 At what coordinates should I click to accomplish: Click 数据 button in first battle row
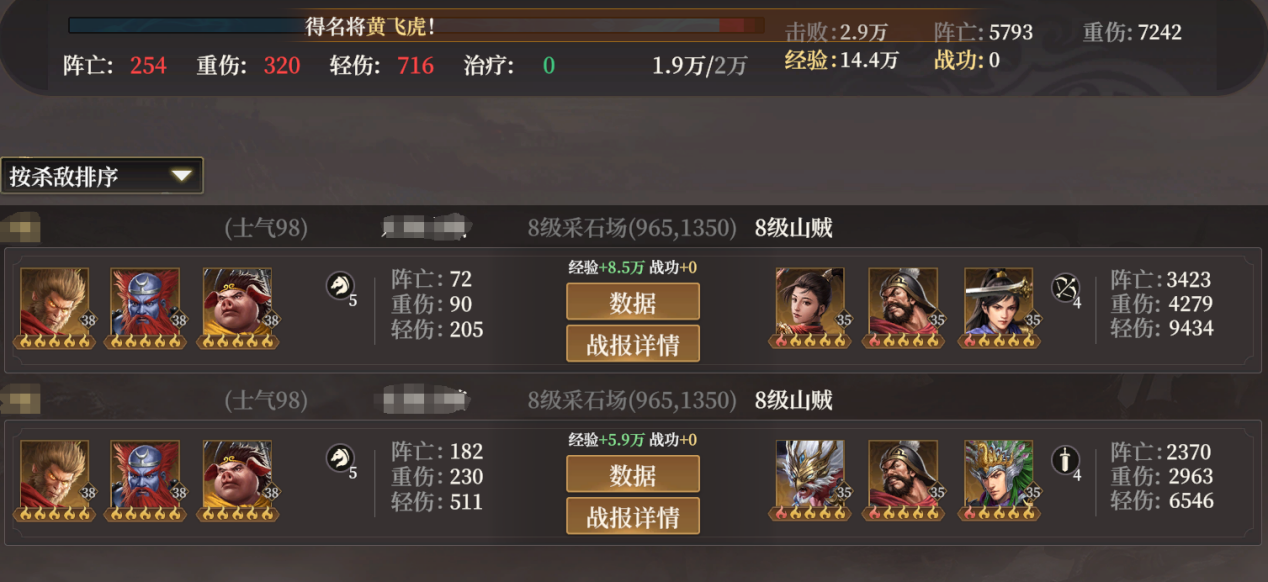pos(633,301)
